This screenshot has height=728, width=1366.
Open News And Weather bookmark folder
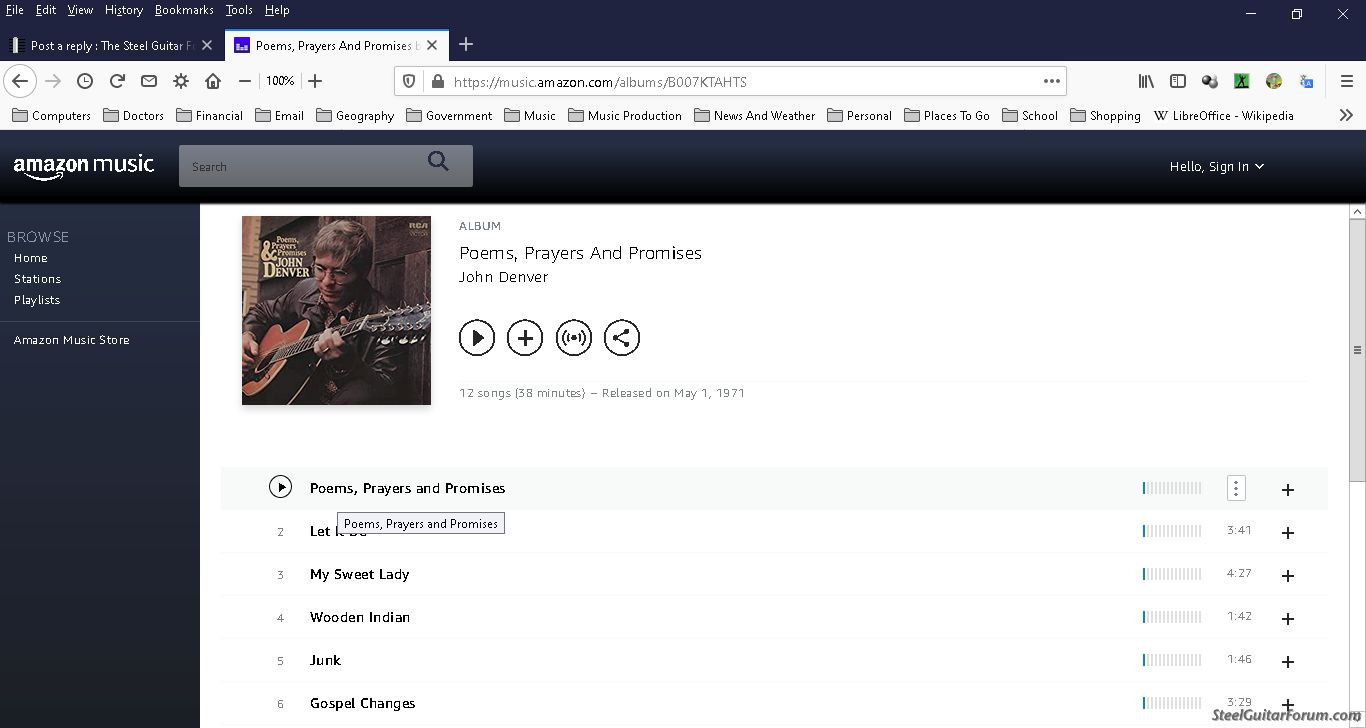[754, 115]
